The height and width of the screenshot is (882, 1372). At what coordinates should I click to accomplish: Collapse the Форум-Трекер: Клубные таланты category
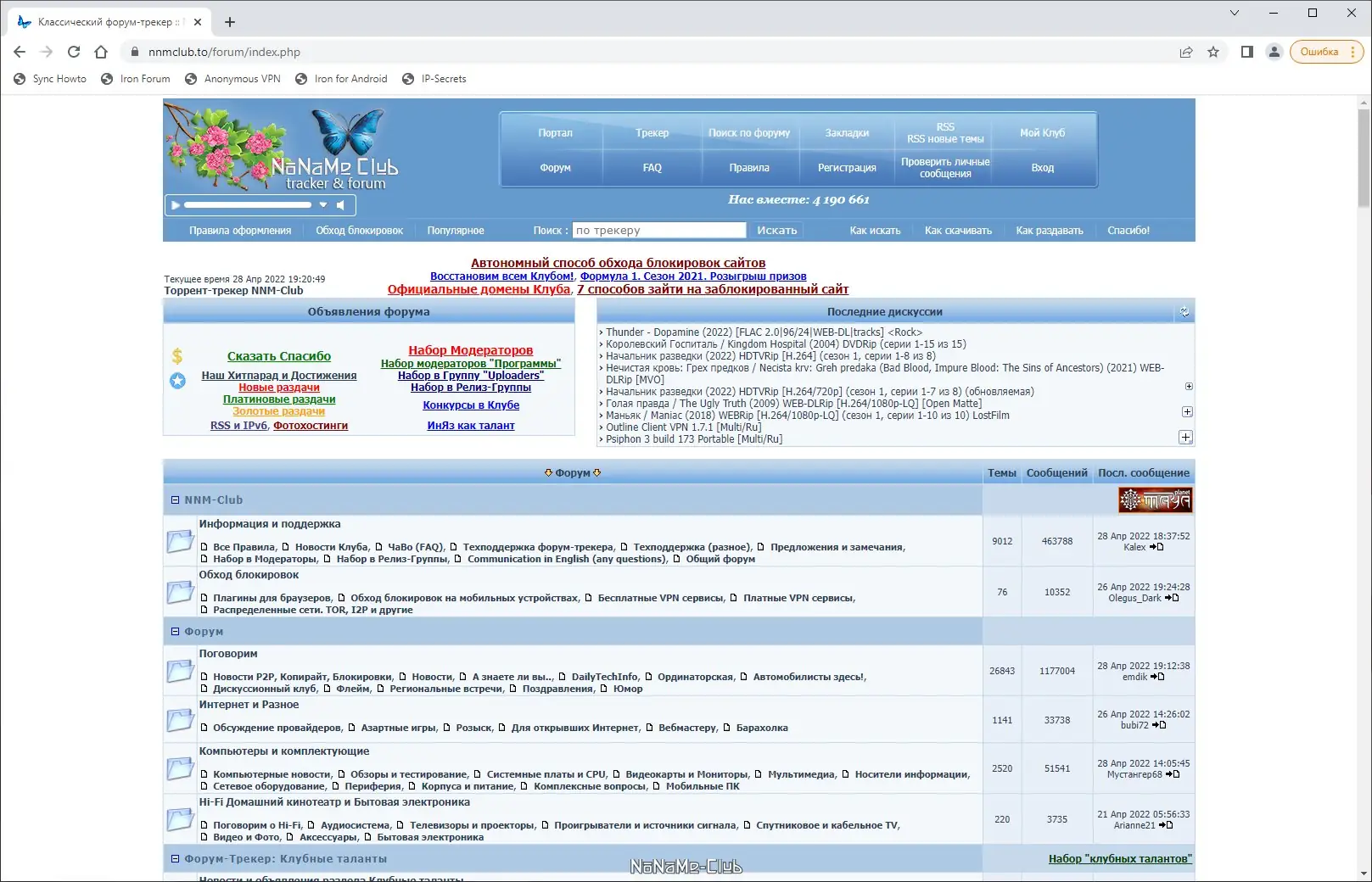pos(176,859)
